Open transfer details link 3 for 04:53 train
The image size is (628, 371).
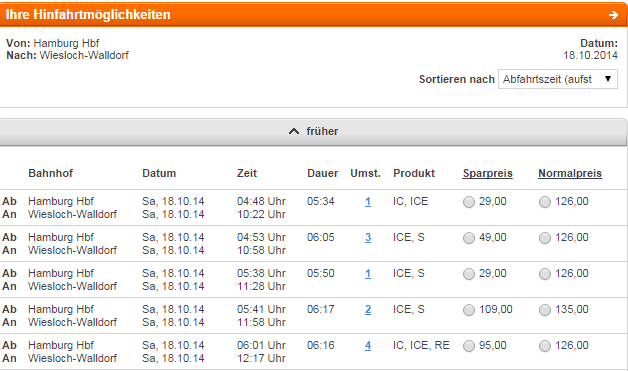[368, 238]
